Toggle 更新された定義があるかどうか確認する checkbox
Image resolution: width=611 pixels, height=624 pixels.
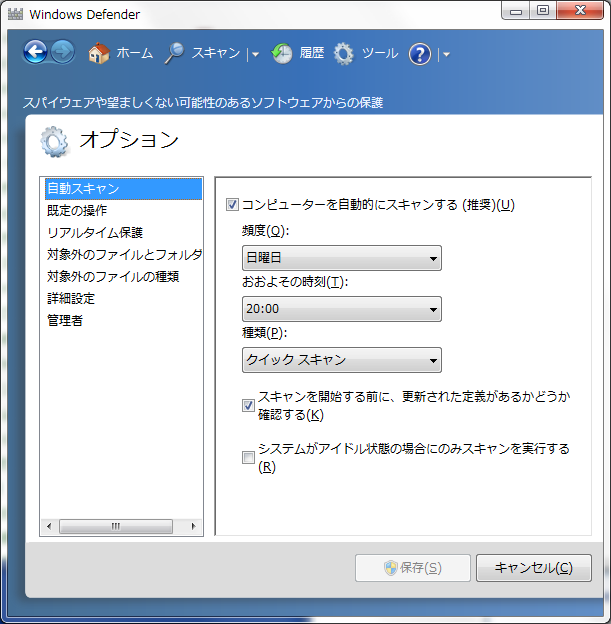click(x=248, y=406)
